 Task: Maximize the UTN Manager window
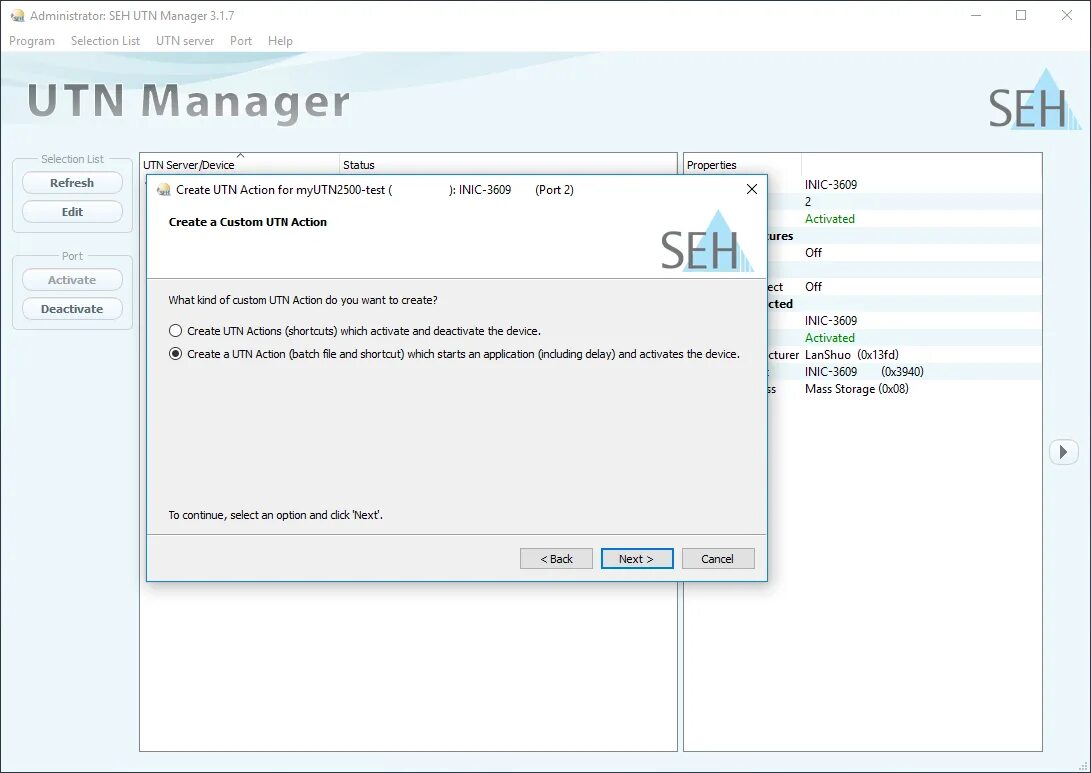(x=1021, y=15)
